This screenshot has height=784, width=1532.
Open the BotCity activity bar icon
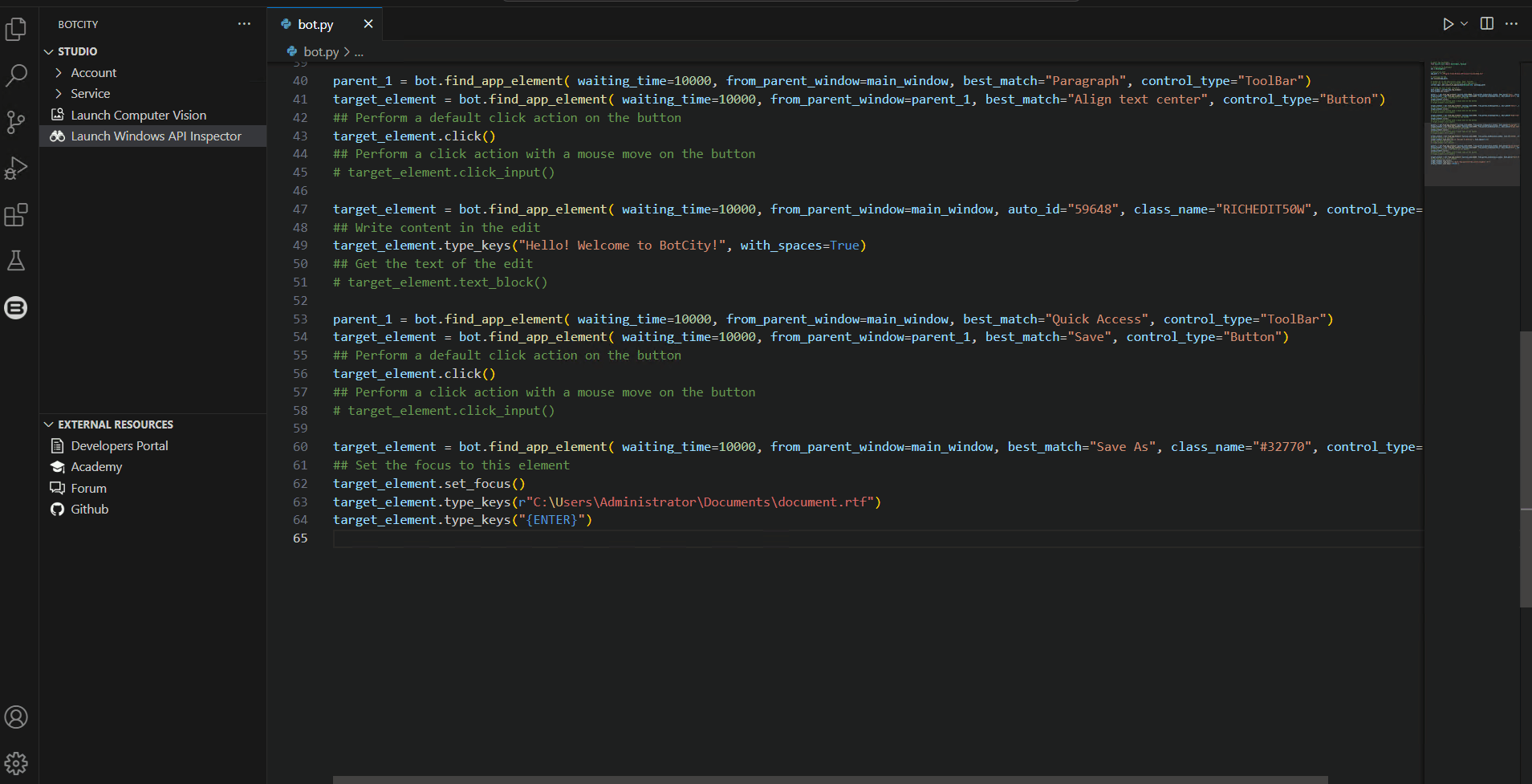click(x=16, y=307)
